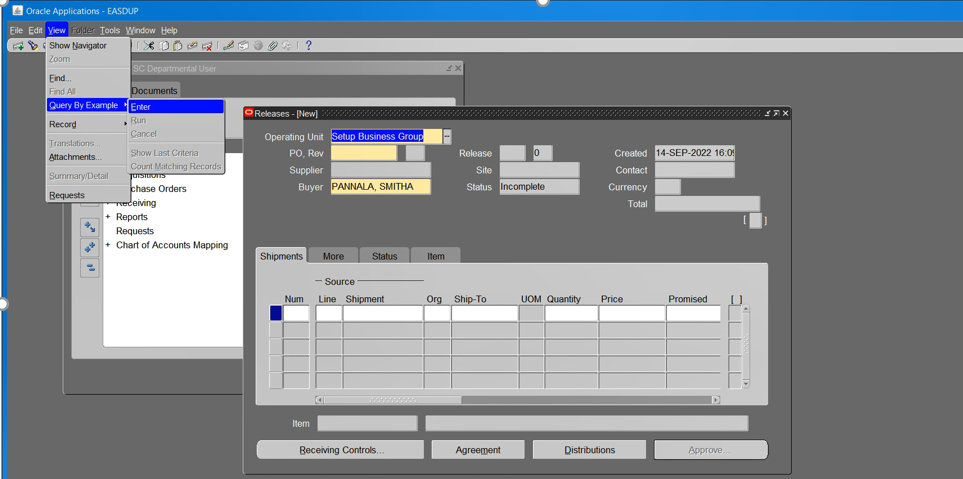Click the first row Shipment cell
This screenshot has height=479, width=963.
click(x=383, y=313)
